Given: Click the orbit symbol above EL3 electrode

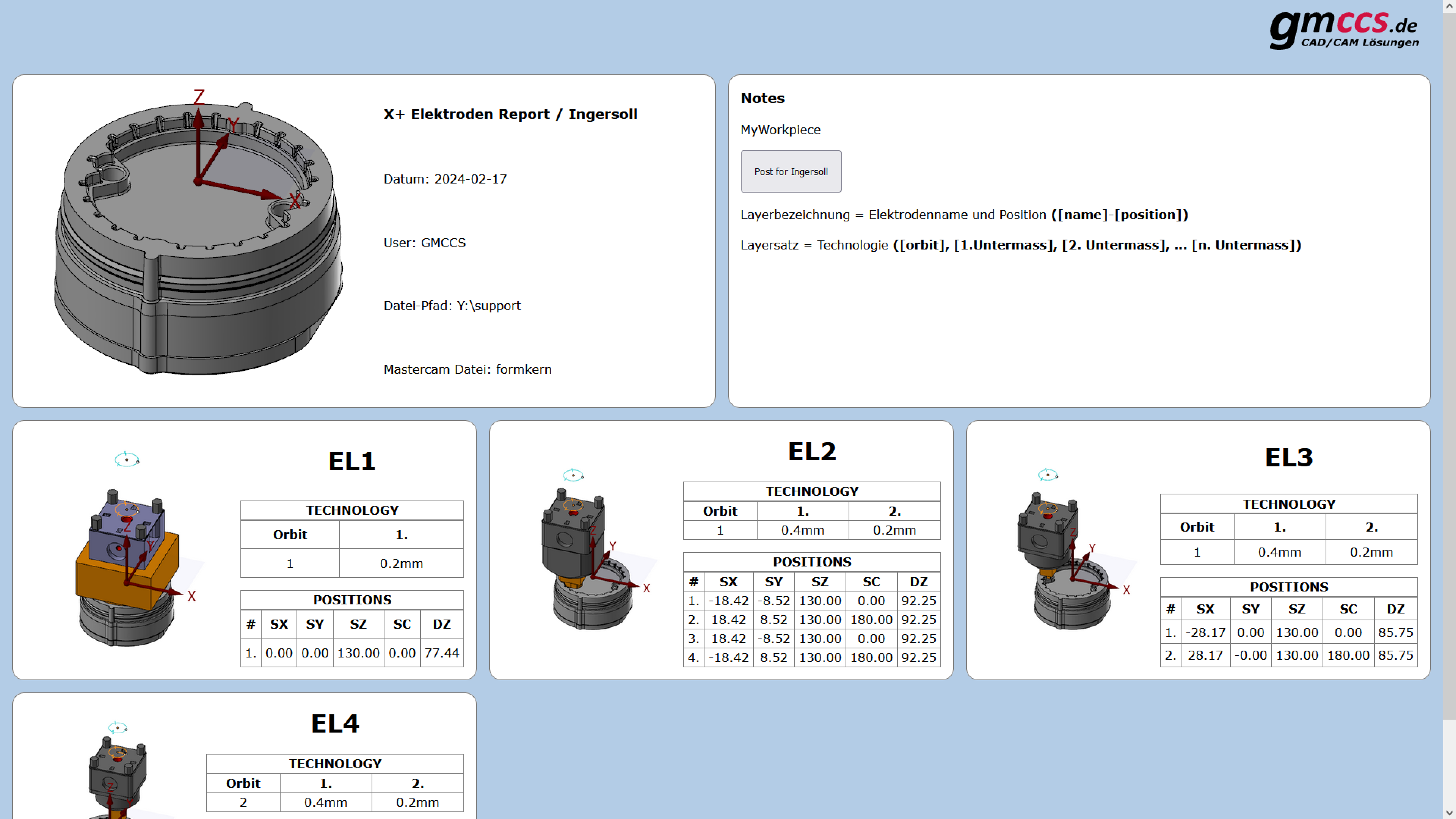Looking at the screenshot, I should [x=1047, y=475].
